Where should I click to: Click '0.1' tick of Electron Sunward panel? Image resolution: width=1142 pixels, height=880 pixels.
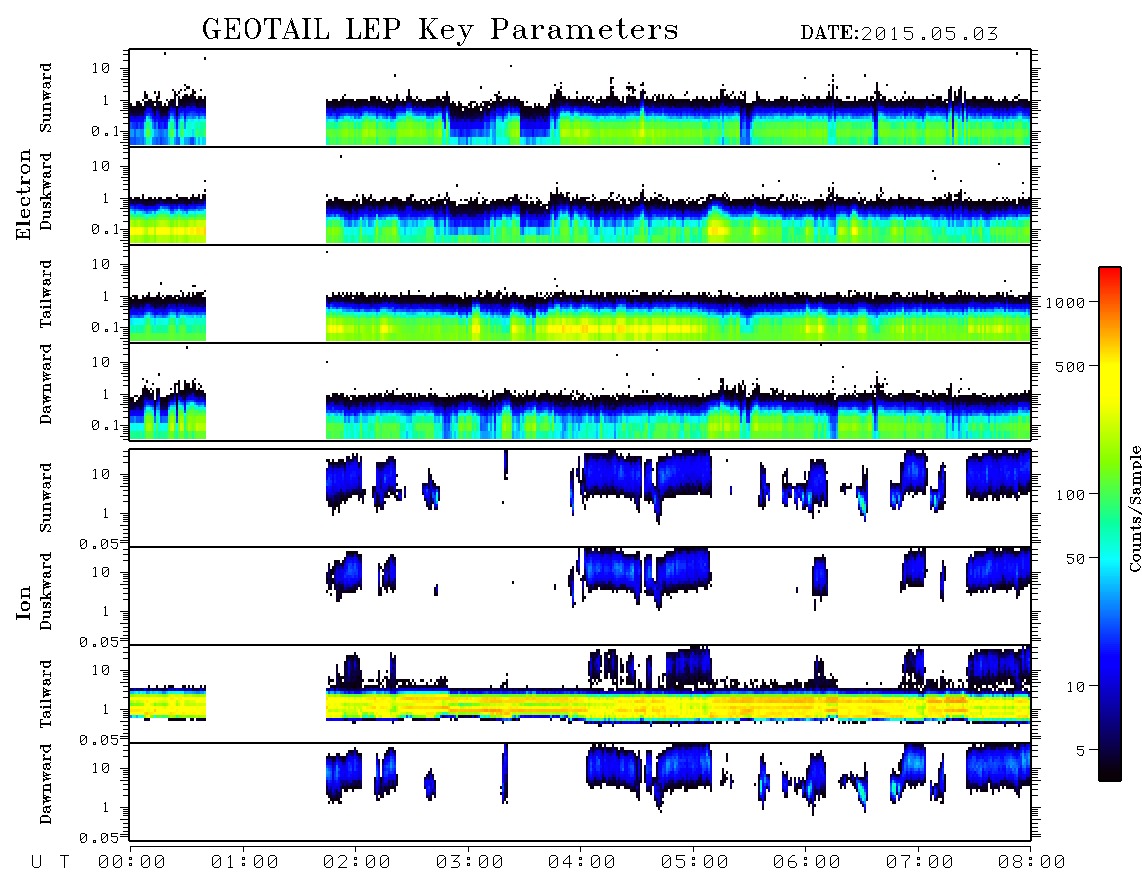point(105,131)
